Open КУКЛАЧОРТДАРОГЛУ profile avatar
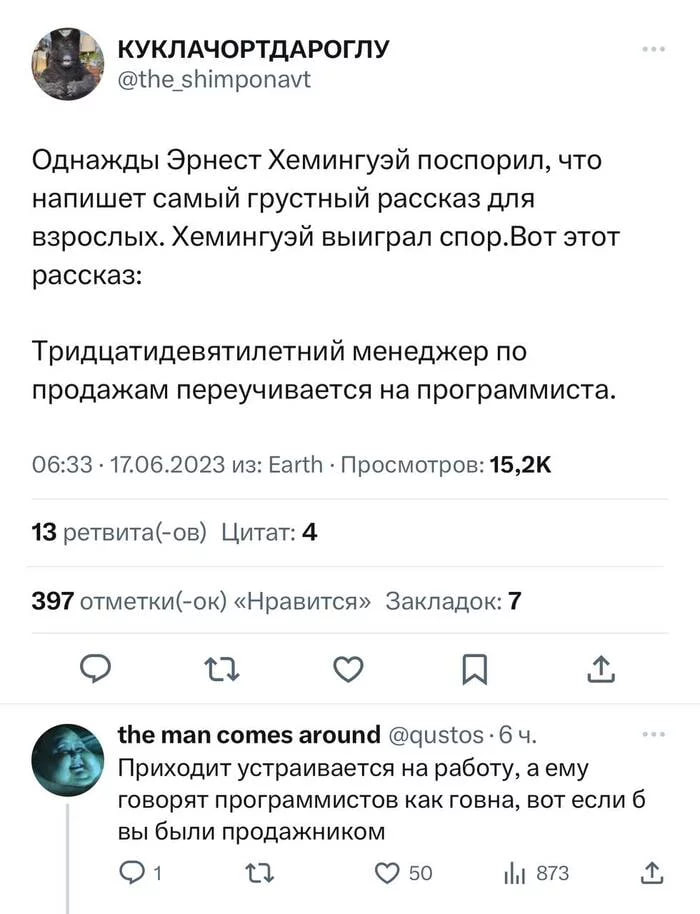This screenshot has width=700, height=914. tap(68, 64)
